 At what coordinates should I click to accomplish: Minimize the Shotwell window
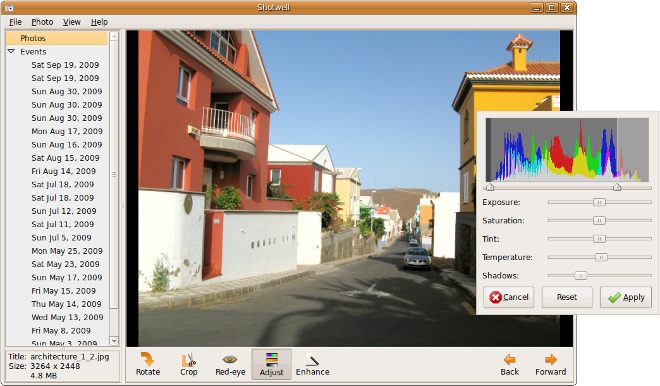537,8
